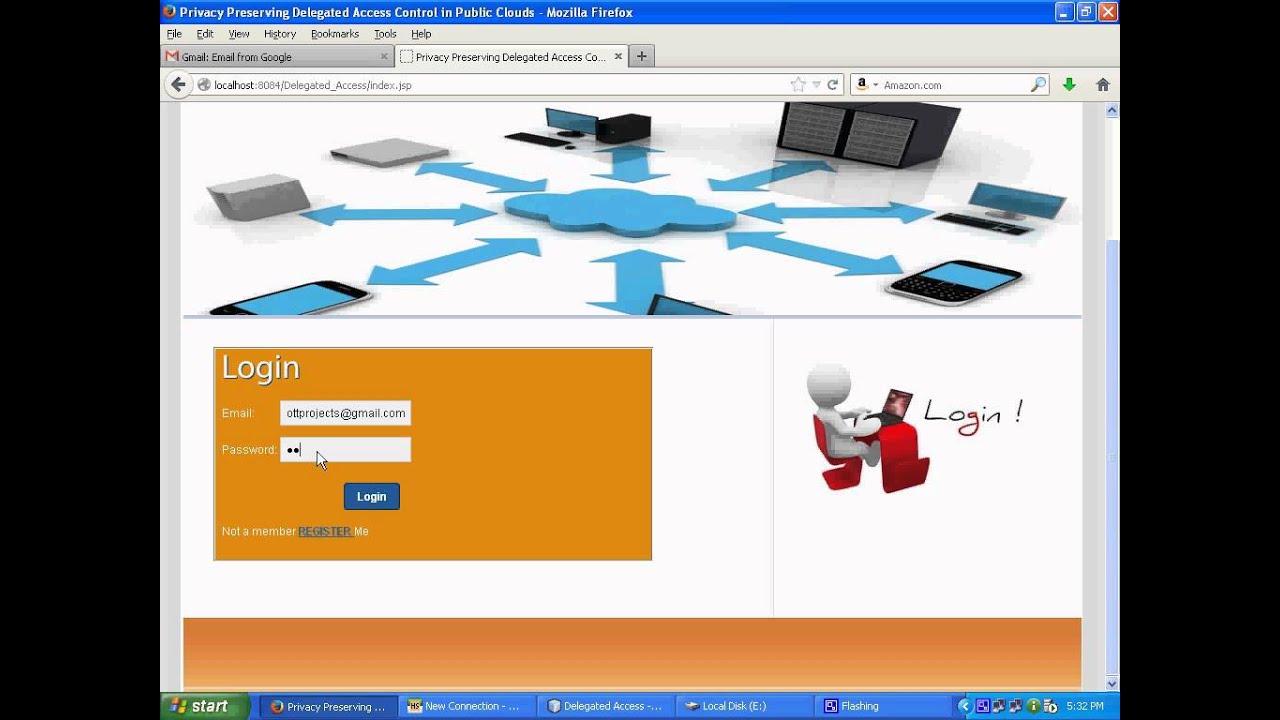Select the Privacy Preserving Delegated Access tab
The width and height of the screenshot is (1280, 720).
tap(510, 57)
